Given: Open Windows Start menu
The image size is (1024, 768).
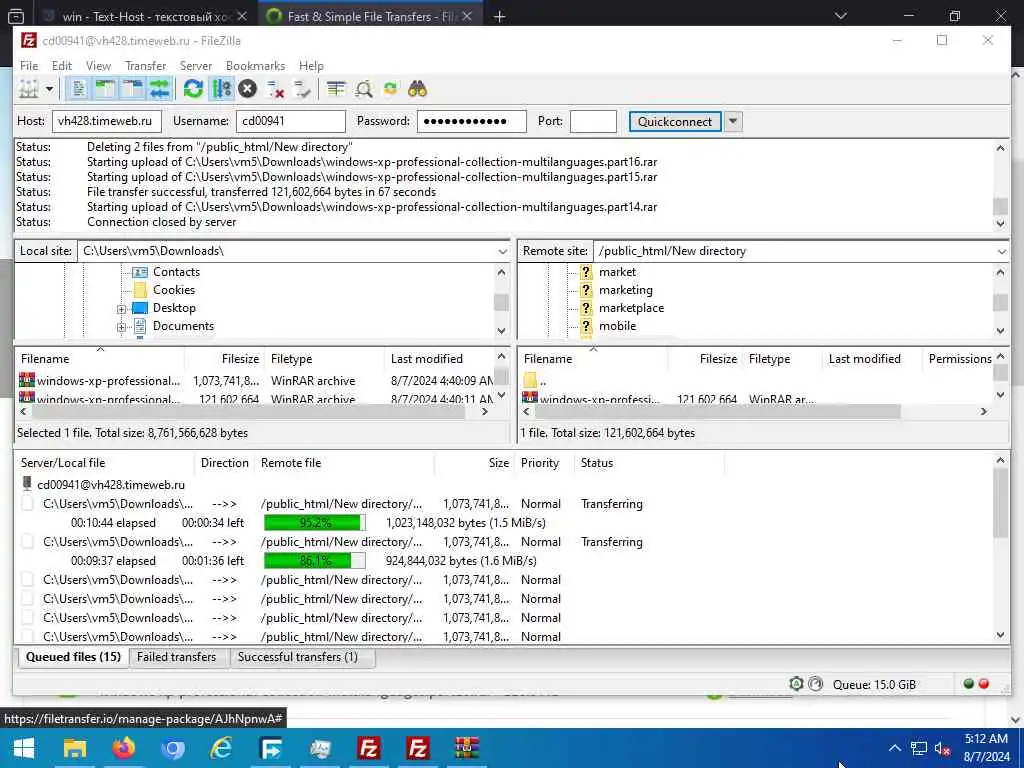Looking at the screenshot, I should 24,748.
